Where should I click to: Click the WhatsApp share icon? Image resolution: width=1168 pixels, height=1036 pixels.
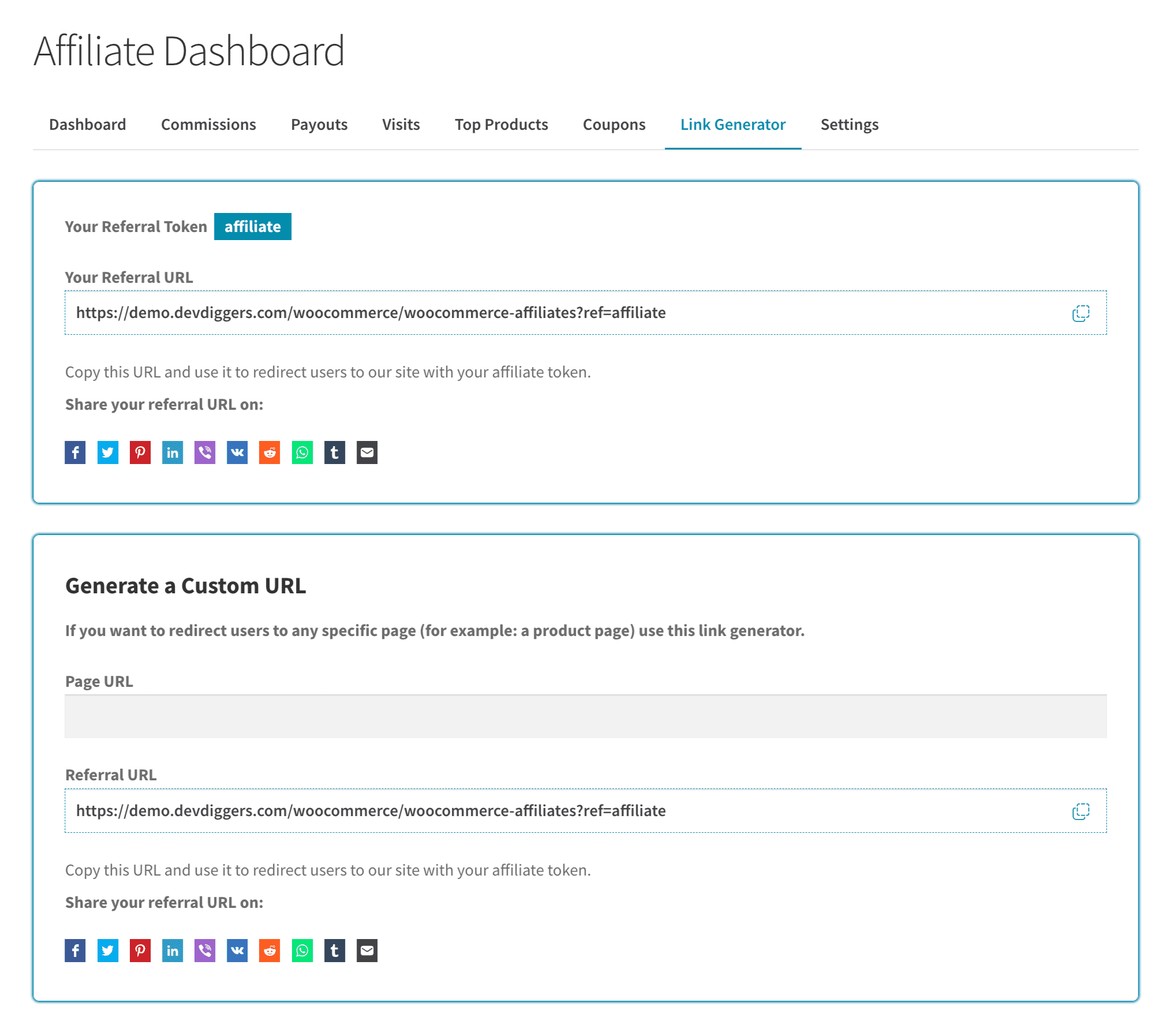(302, 452)
